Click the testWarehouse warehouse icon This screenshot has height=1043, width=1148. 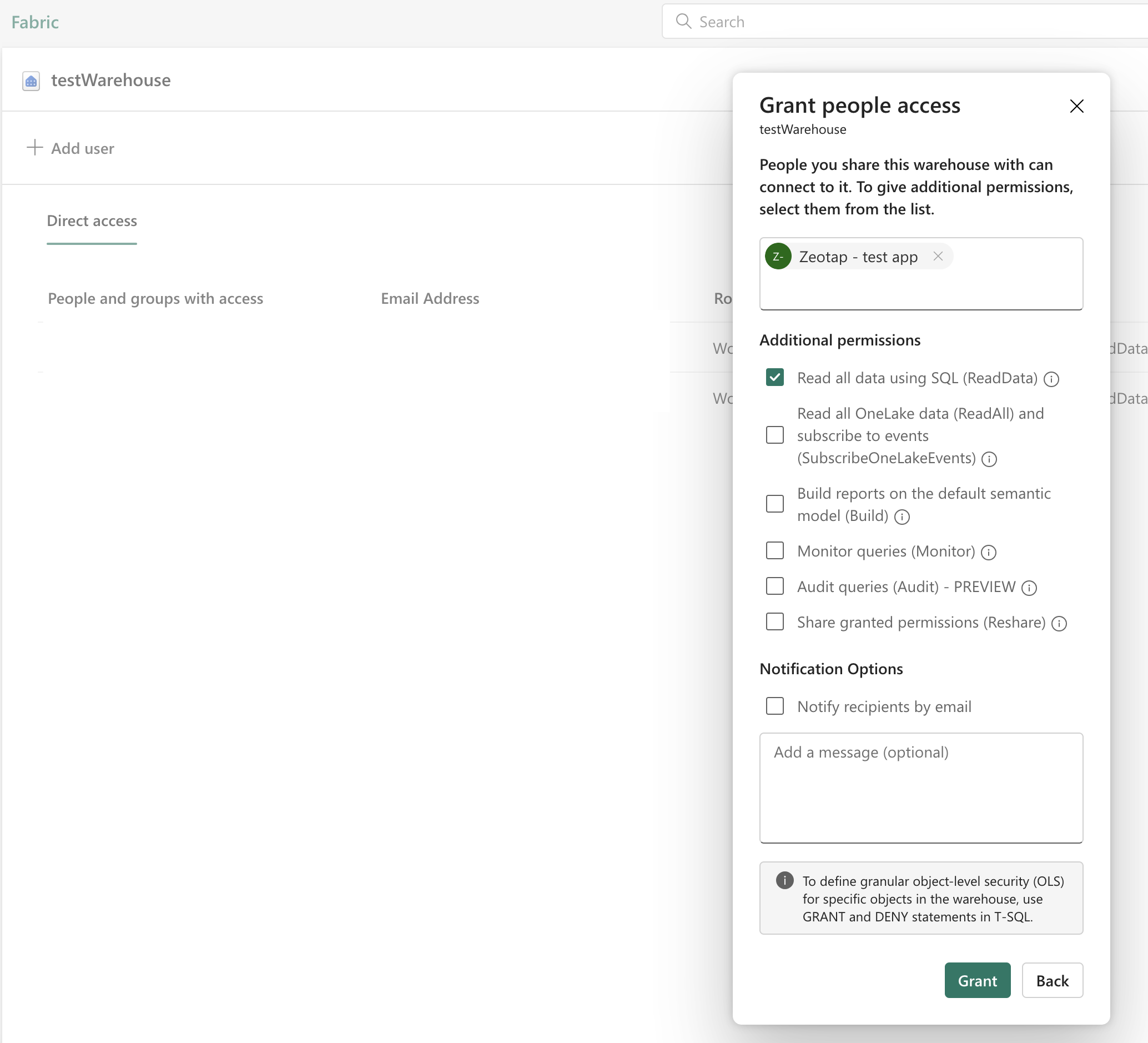31,81
